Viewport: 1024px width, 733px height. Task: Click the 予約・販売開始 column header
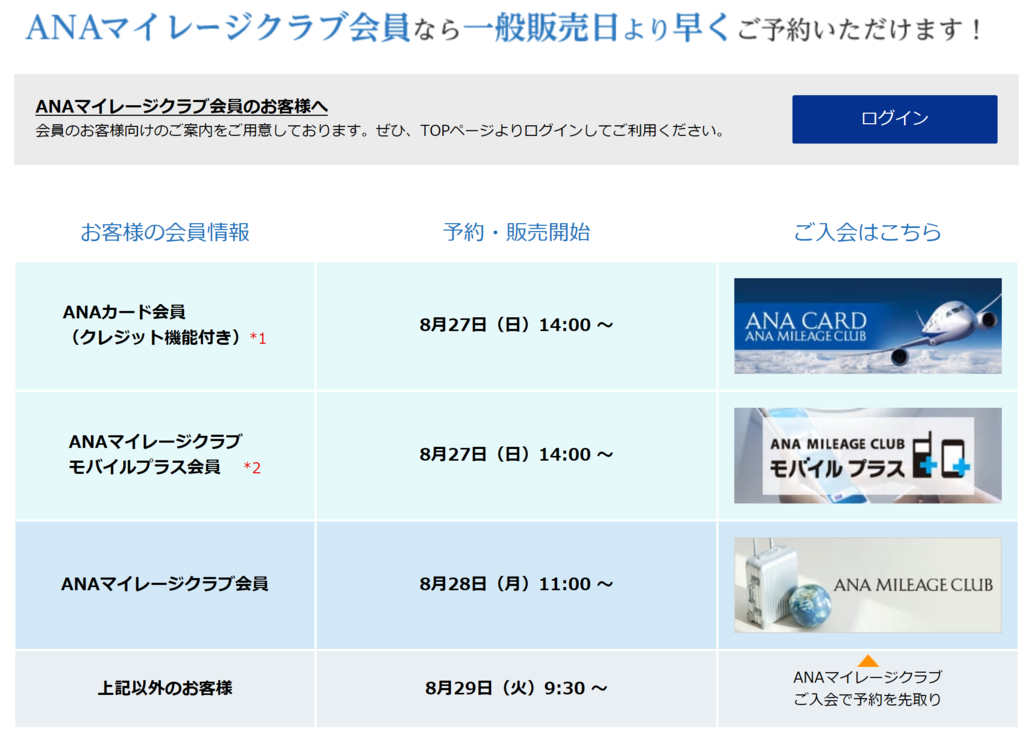[x=516, y=232]
